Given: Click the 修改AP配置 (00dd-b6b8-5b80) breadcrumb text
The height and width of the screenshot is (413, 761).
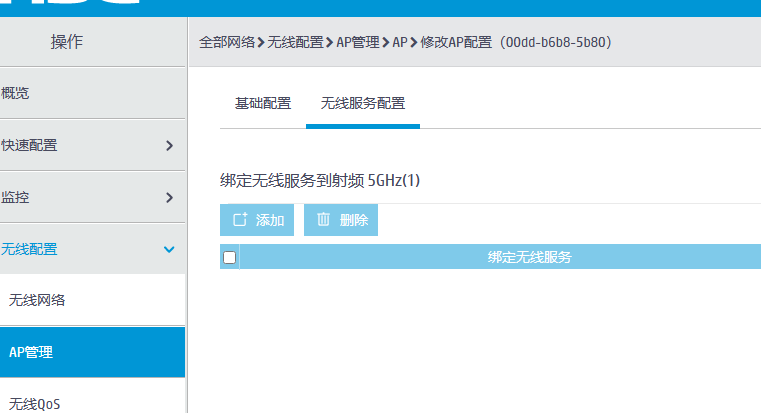Looking at the screenshot, I should (515, 42).
